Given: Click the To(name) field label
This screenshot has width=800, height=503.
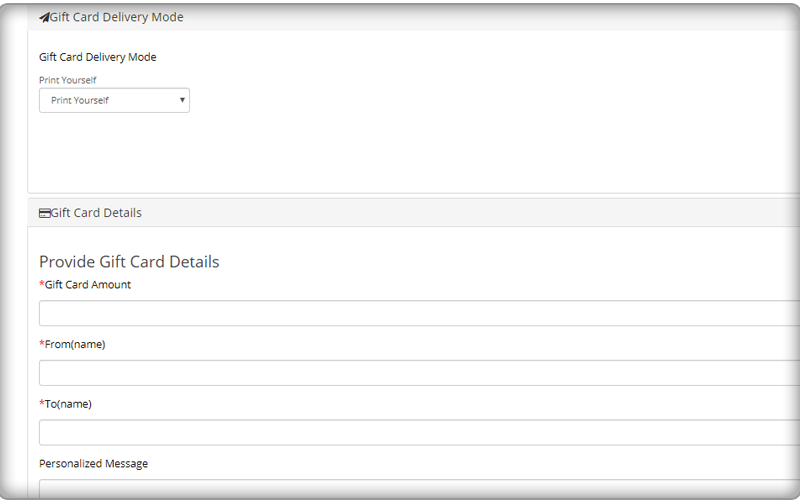Looking at the screenshot, I should pos(68,404).
